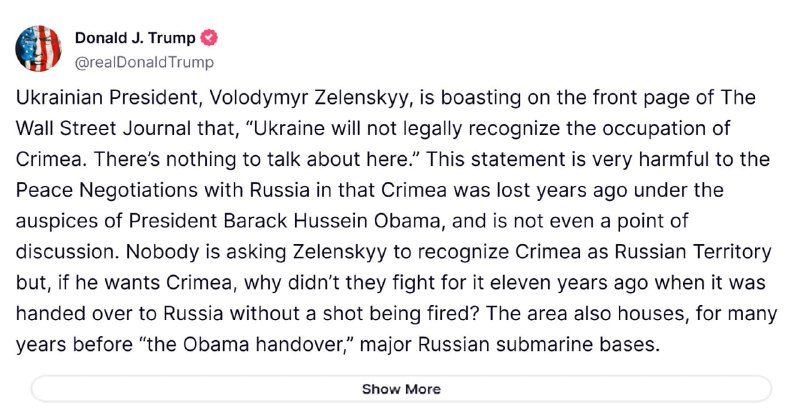Click the name "Volodymyr Zelenskyy" in first line
The width and height of the screenshot is (800, 419).
pyautogui.click(x=311, y=97)
